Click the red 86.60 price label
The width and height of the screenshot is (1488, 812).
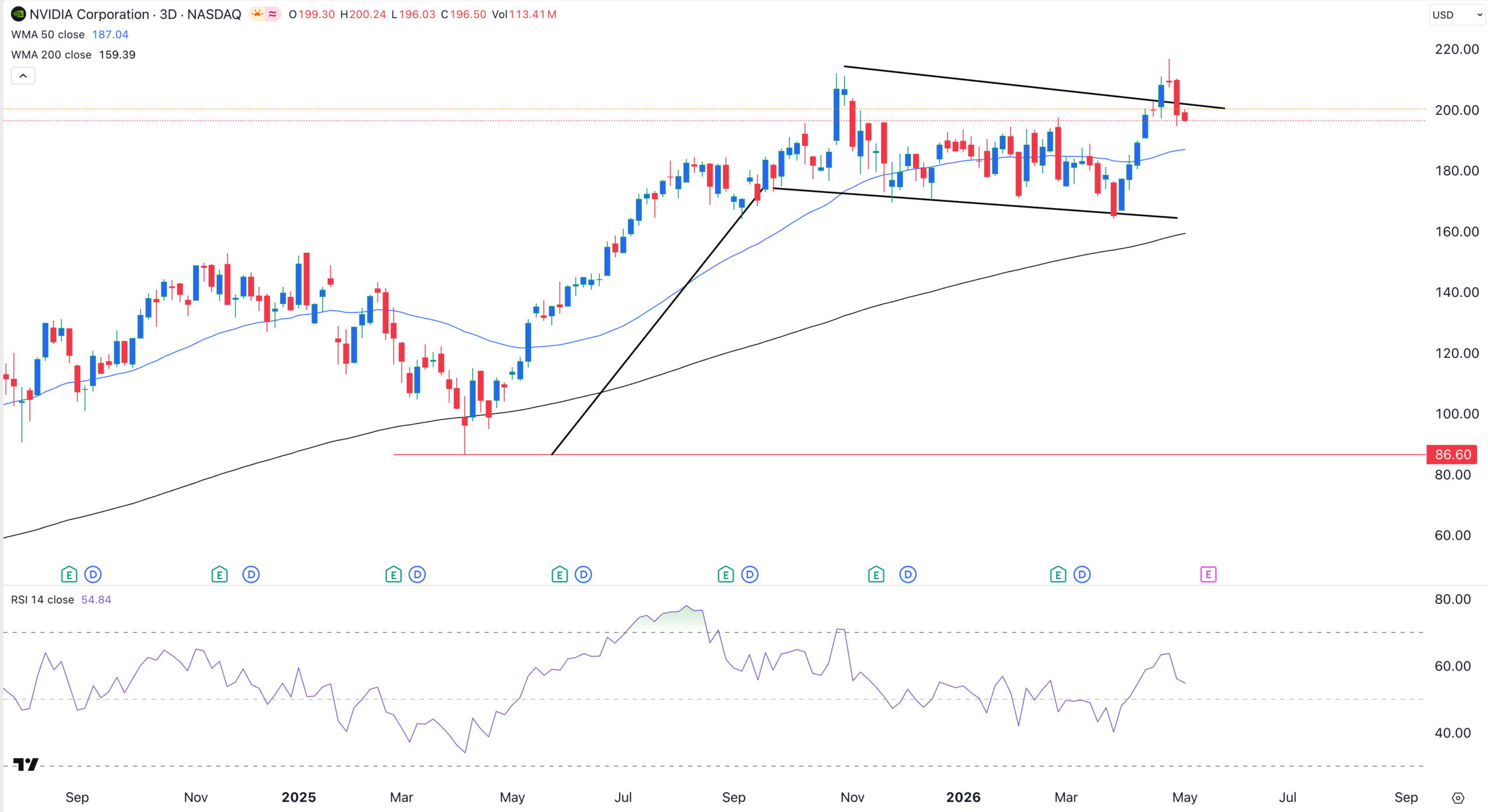pos(1453,454)
